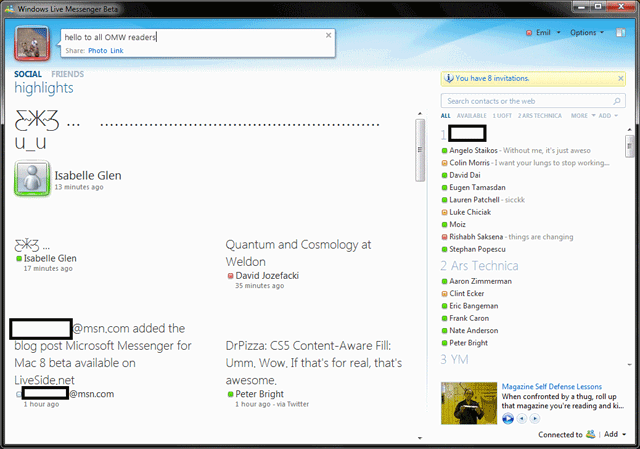Image resolution: width=640 pixels, height=449 pixels.
Task: Click the search magnifier icon
Action: coord(617,101)
